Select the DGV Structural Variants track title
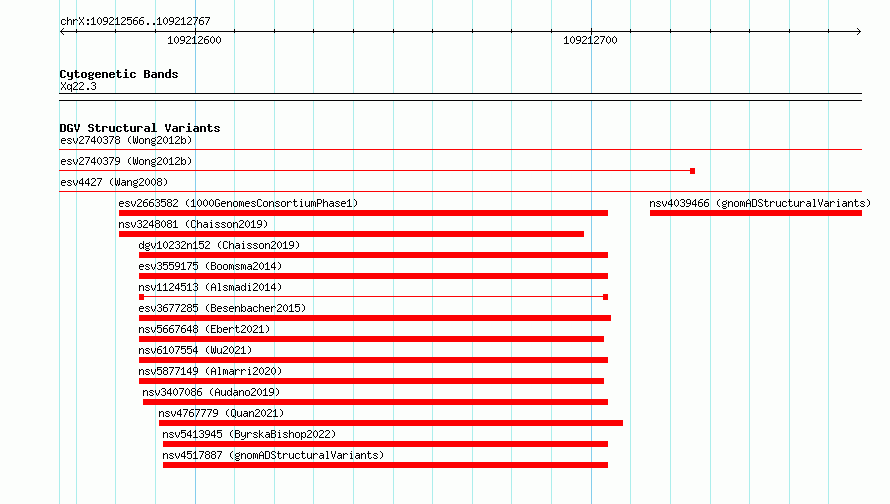Viewport: 890px width, 504px height. 140,128
